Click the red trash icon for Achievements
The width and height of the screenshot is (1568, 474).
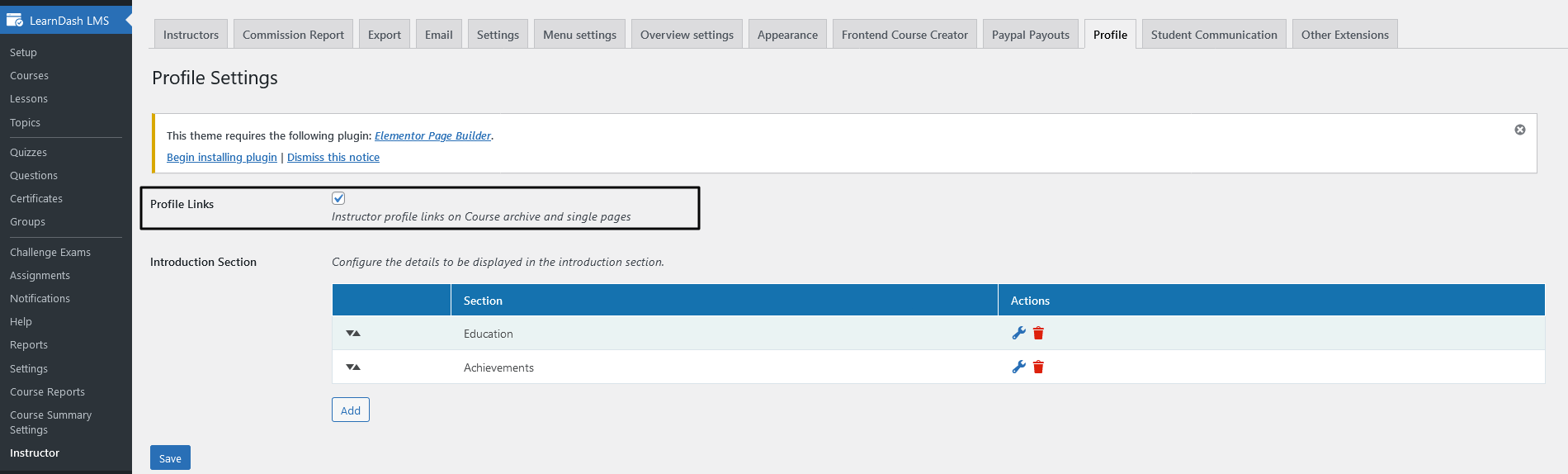[1038, 367]
